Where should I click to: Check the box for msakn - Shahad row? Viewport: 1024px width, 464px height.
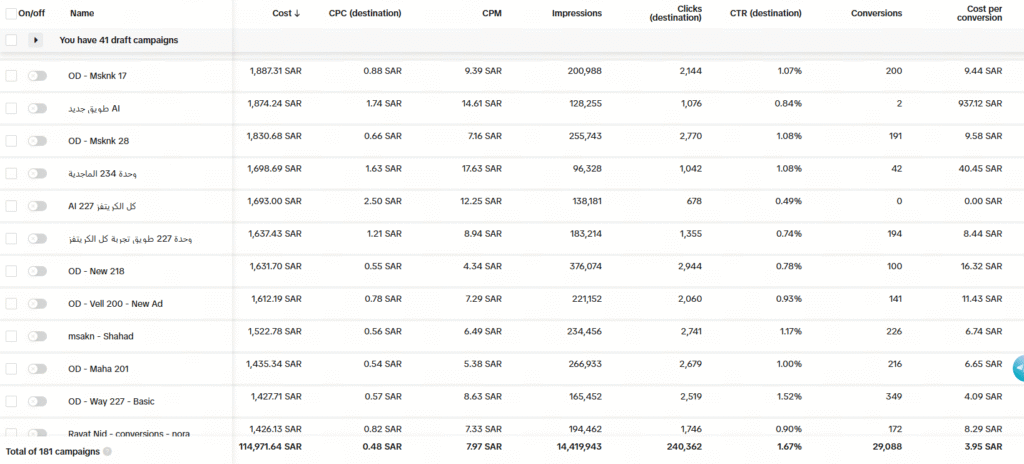11,336
